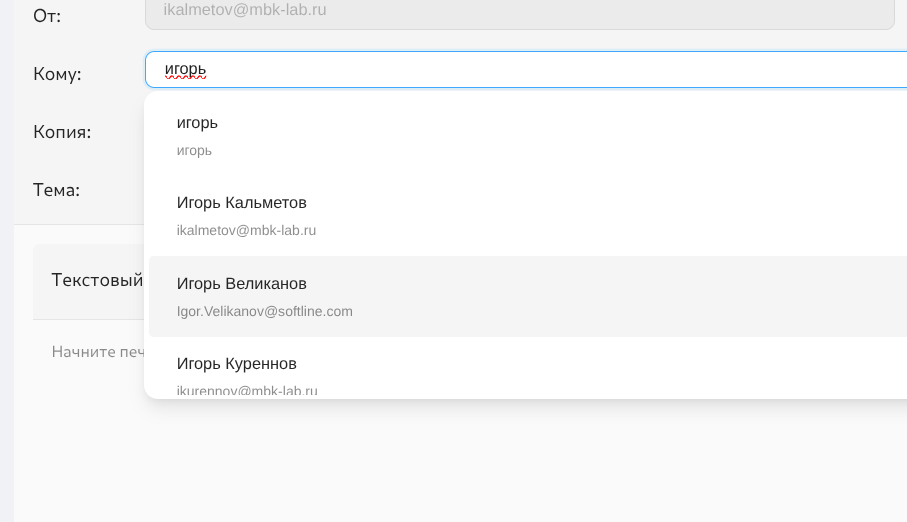Screen dimensions: 907x522
Task: Click the ikurennov@mbk-lab.ru address in the dropdown
Action: (247, 391)
